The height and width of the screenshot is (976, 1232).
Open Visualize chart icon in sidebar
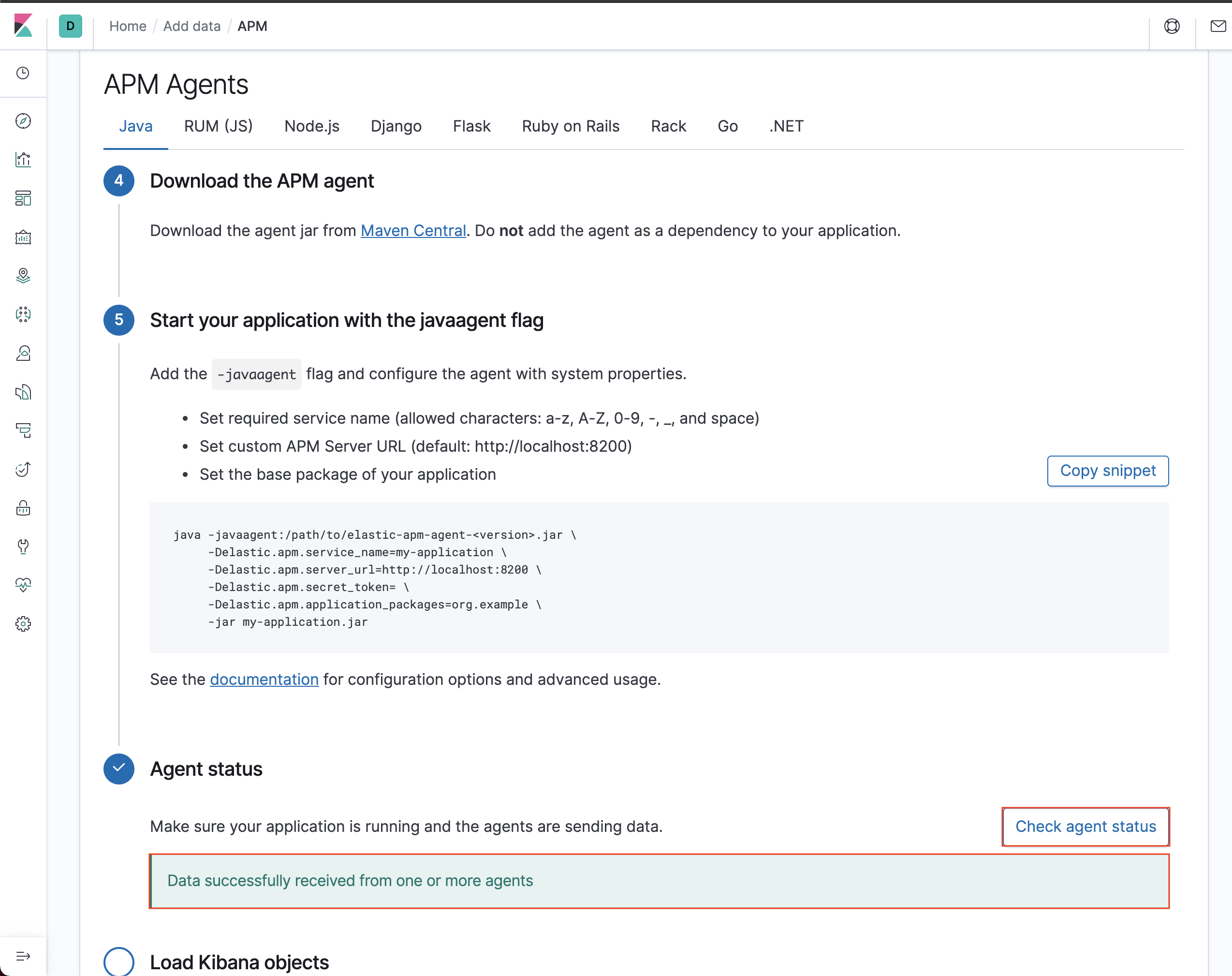(x=23, y=160)
